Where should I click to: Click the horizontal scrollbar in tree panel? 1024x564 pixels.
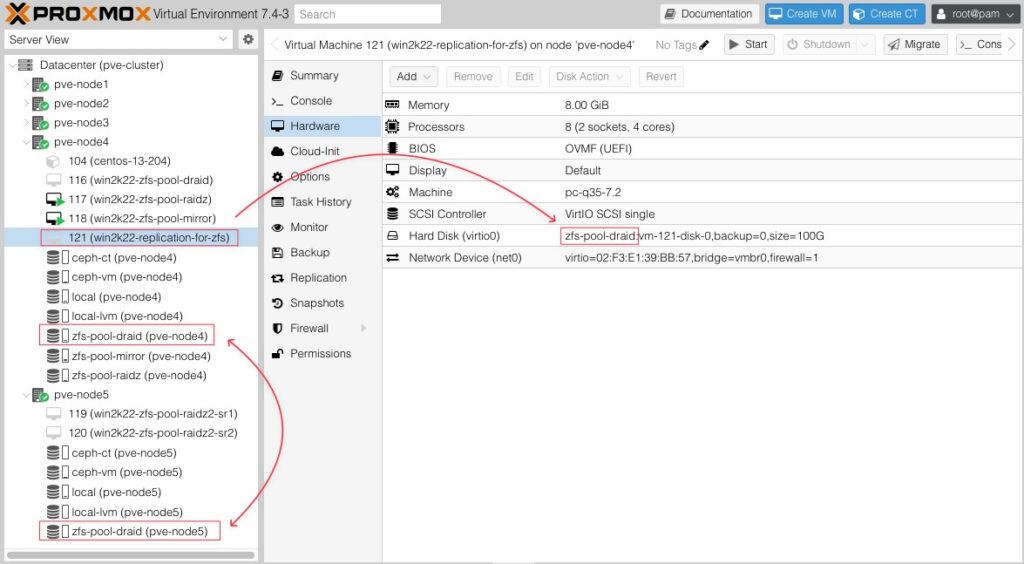tap(131, 555)
